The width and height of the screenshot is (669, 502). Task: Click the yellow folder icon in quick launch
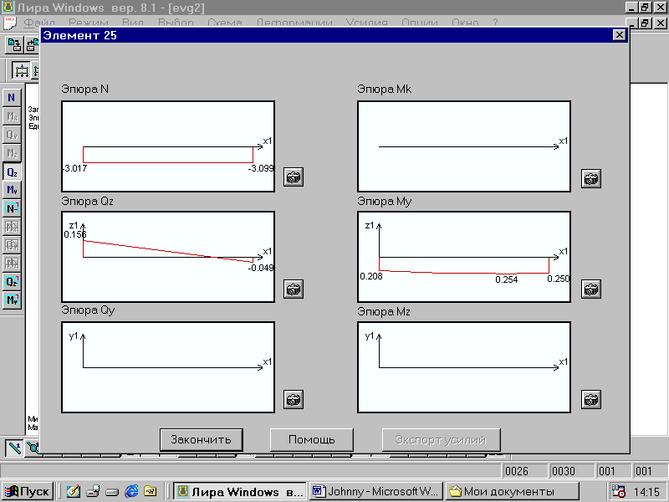click(150, 491)
